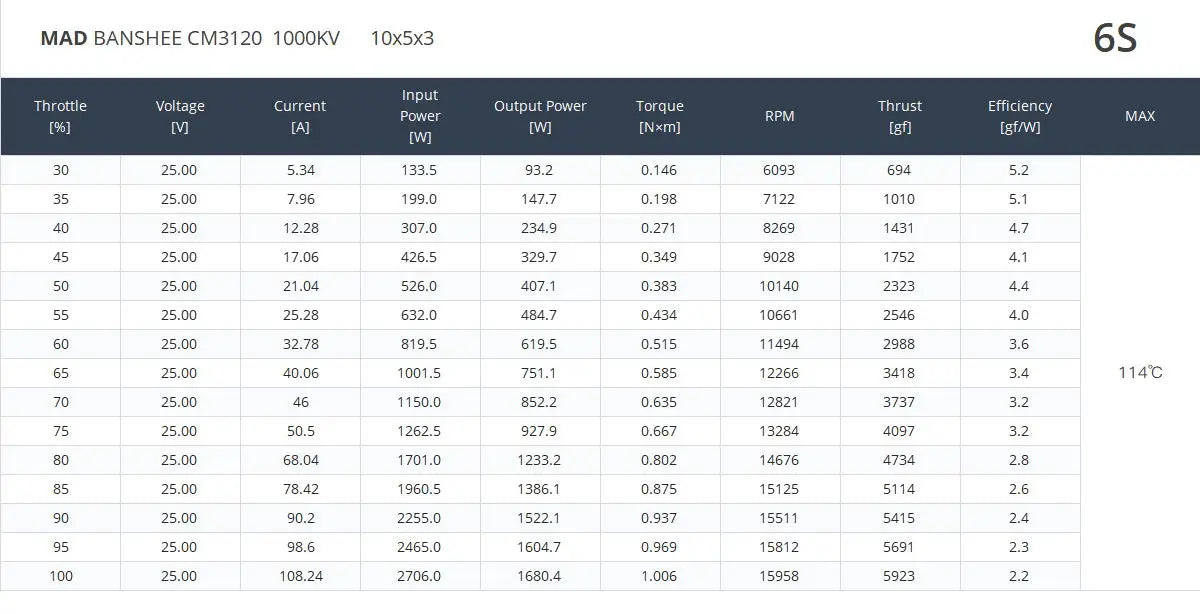The height and width of the screenshot is (614, 1200).
Task: Click the Input Power [W] header
Action: pos(420,116)
